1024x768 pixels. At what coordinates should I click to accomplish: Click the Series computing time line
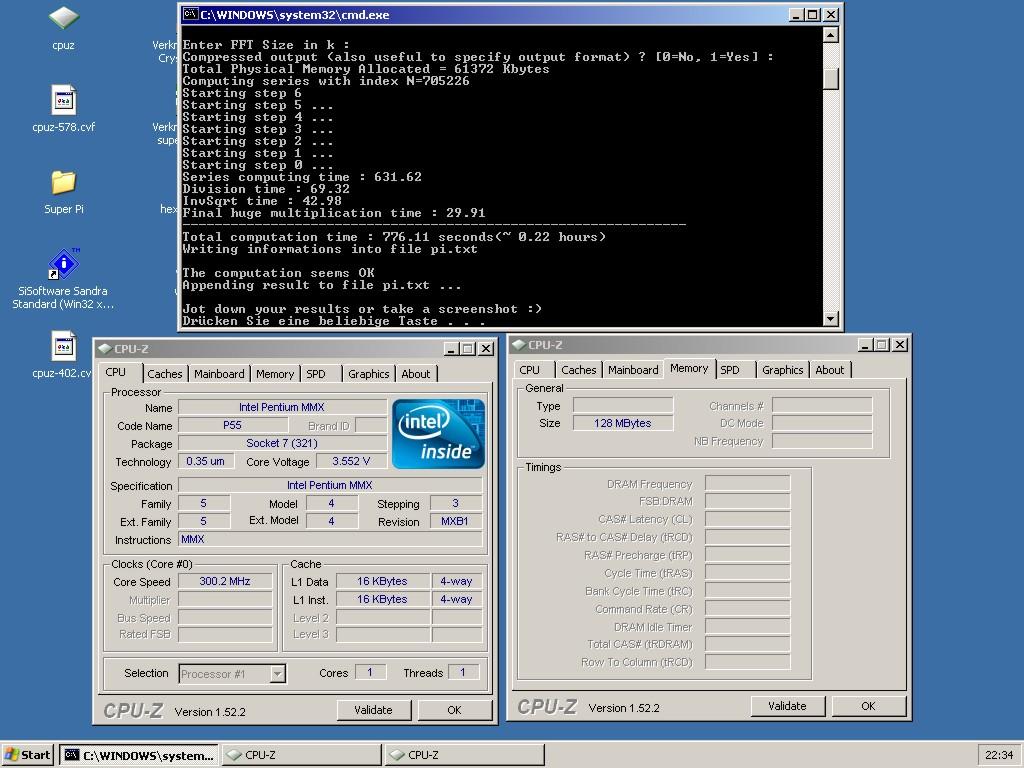pos(302,177)
